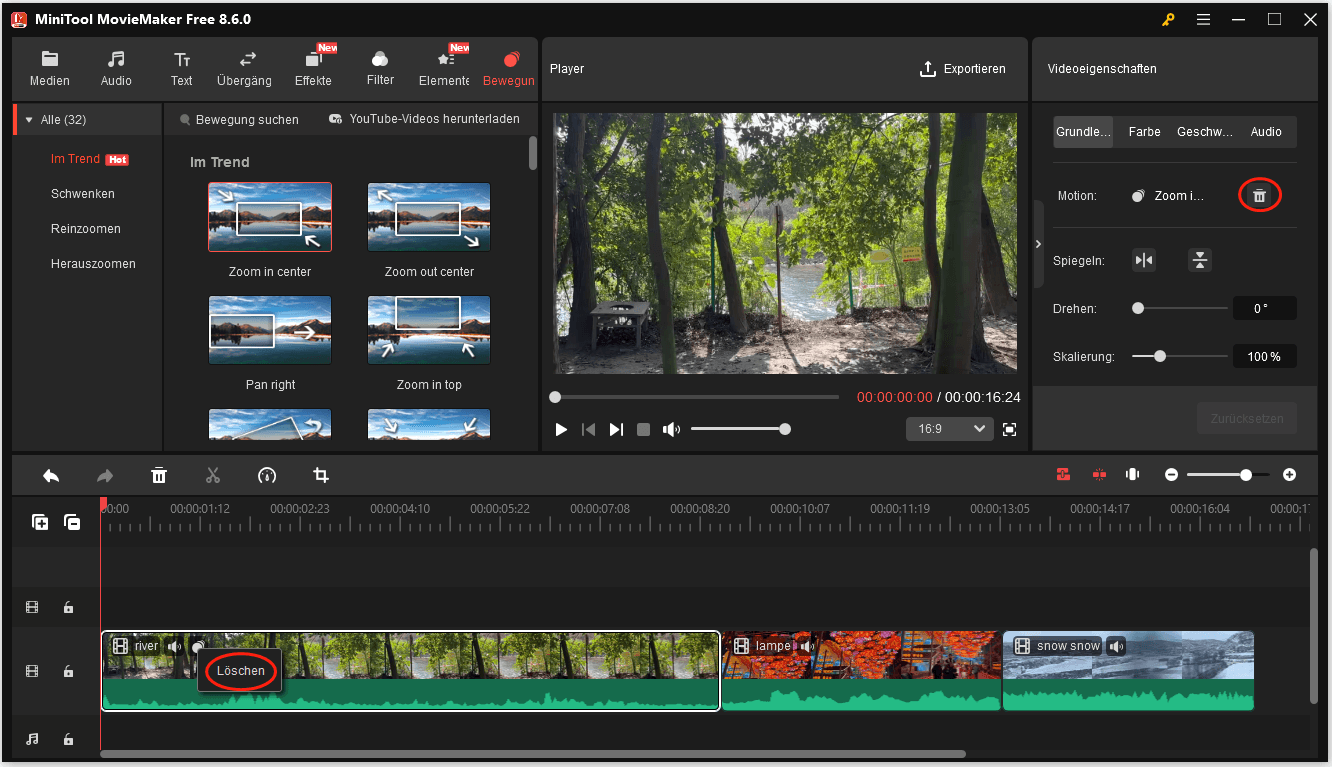Image resolution: width=1332 pixels, height=767 pixels.
Task: Click the Skalierung 100 % value field
Action: [1265, 356]
